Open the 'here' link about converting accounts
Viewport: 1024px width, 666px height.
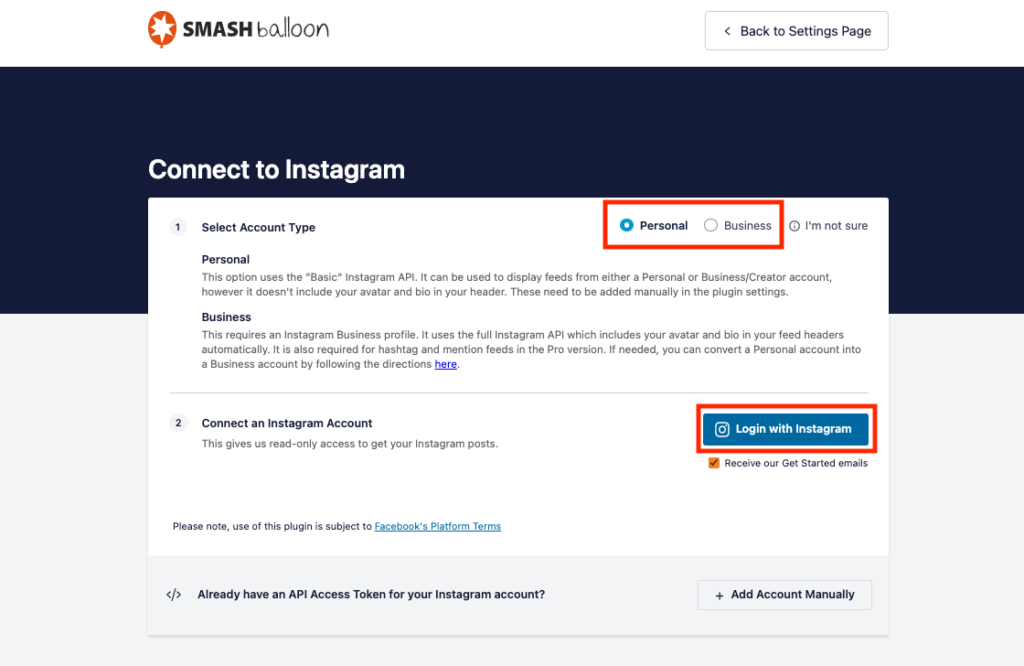pos(445,363)
